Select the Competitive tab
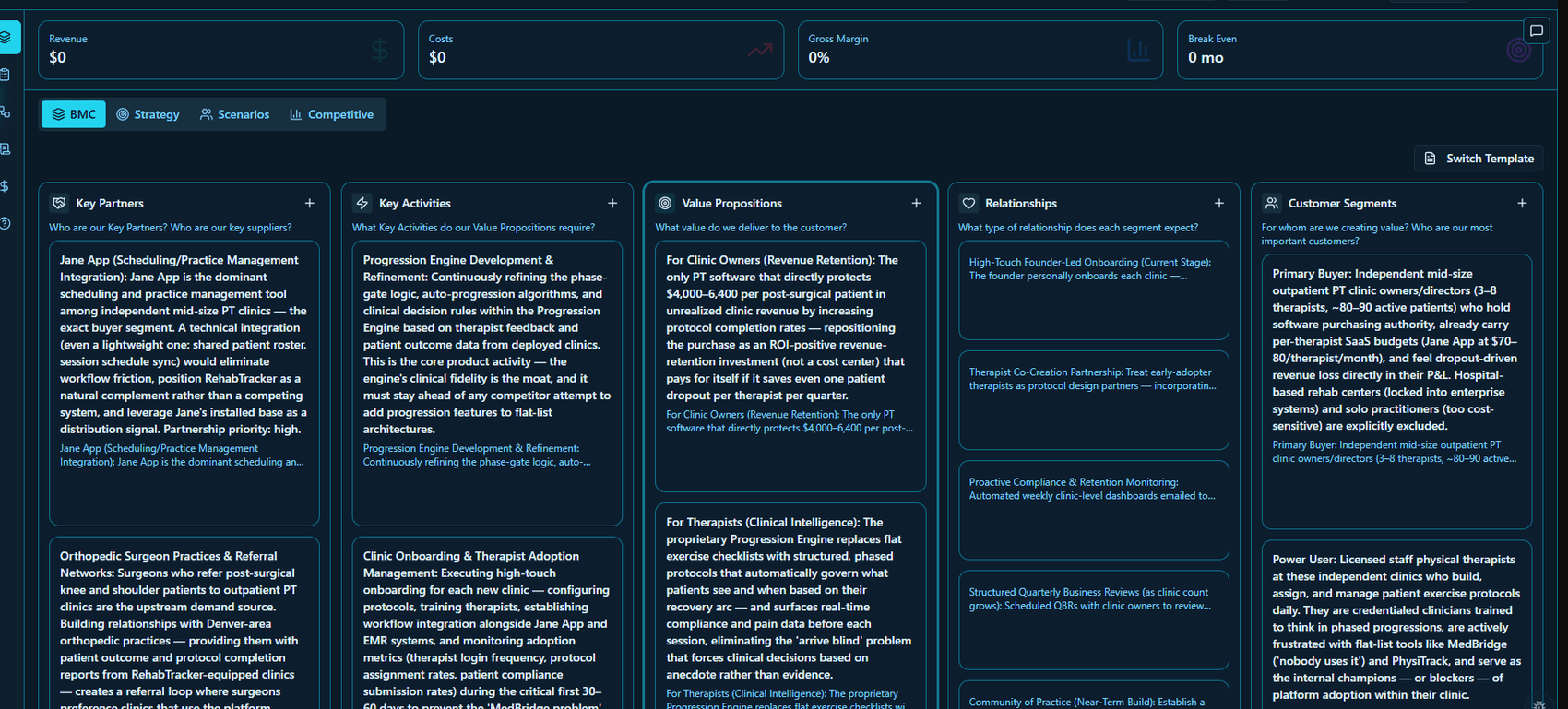The image size is (1568, 709). [x=331, y=114]
